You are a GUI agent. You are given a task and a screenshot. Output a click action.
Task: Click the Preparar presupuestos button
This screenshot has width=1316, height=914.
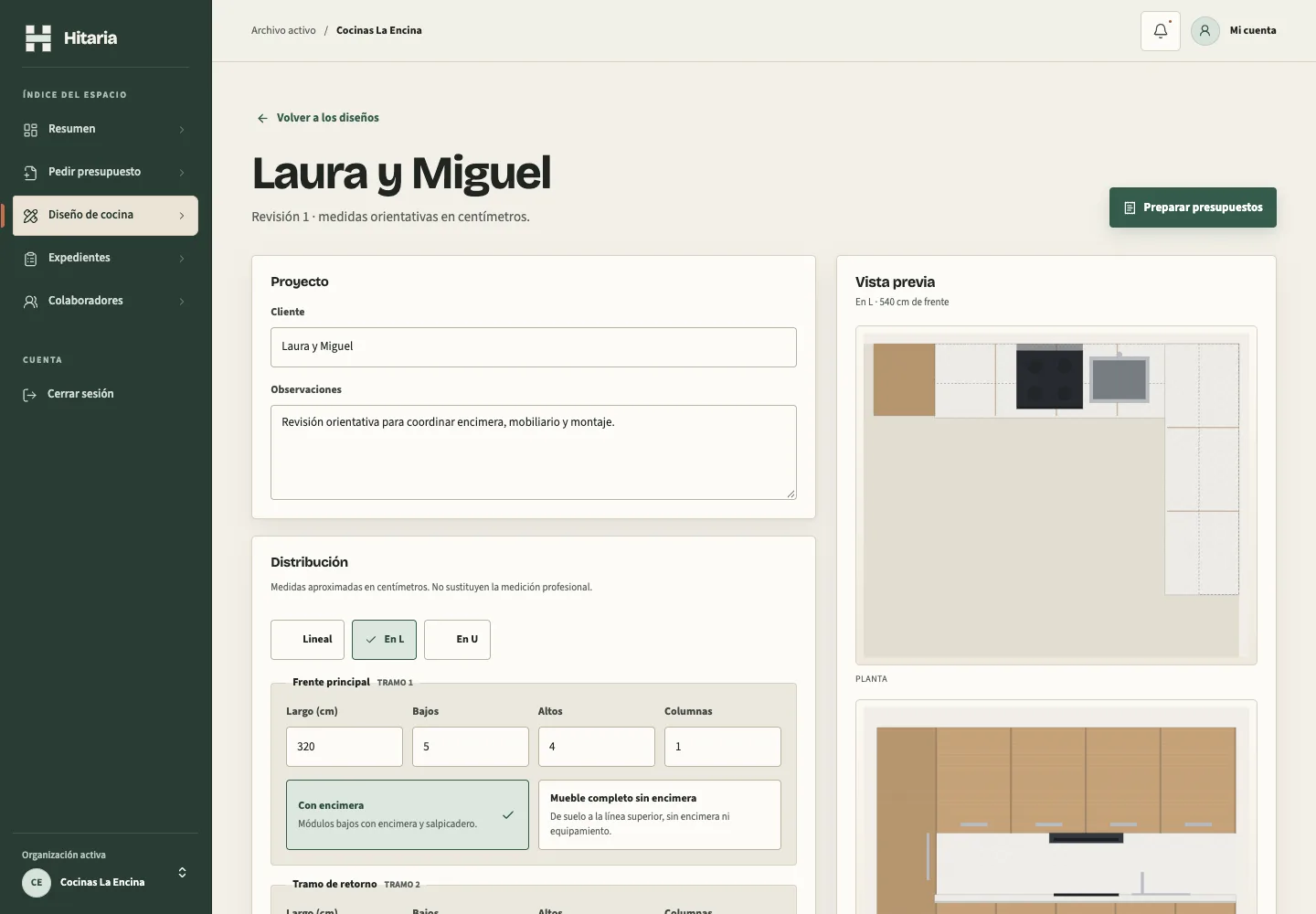pyautogui.click(x=1193, y=207)
